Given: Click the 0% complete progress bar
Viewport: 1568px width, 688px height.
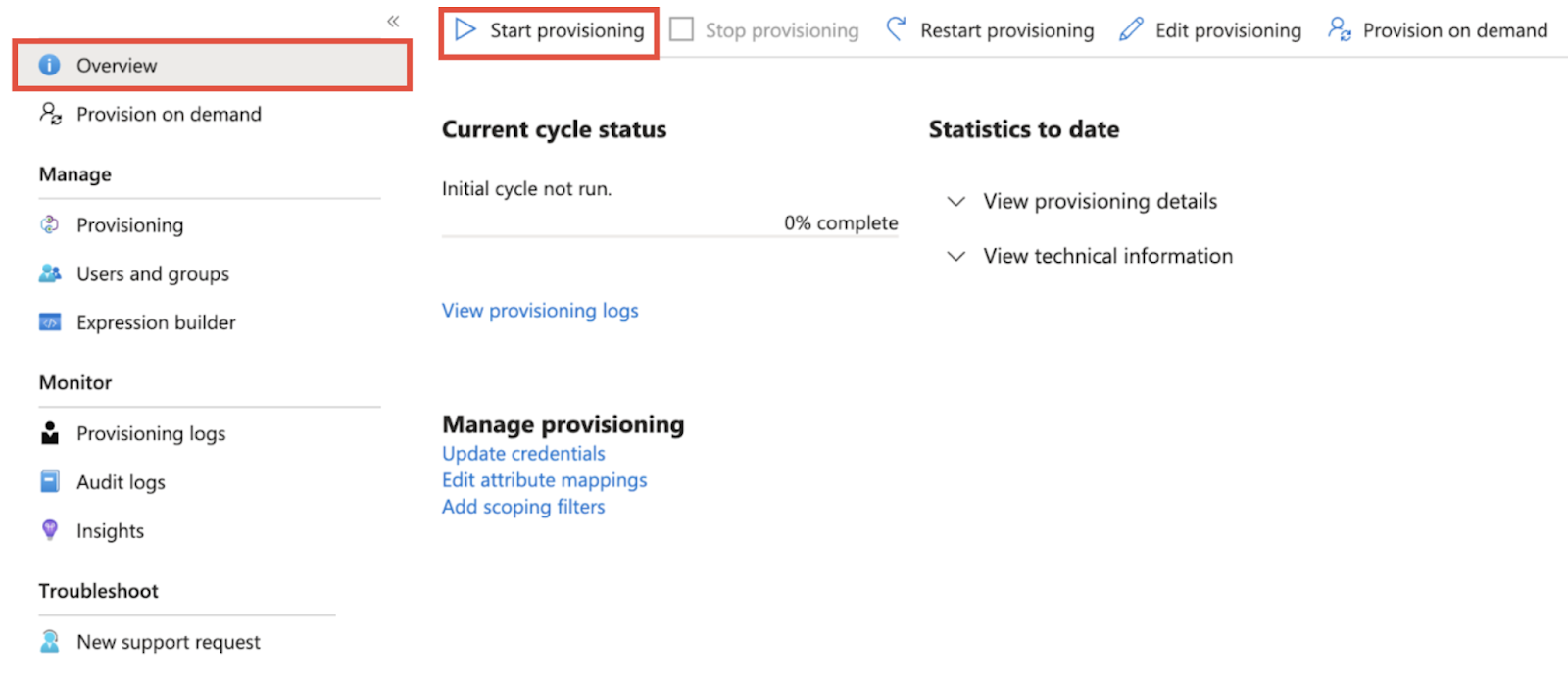Looking at the screenshot, I should pyautogui.click(x=670, y=236).
